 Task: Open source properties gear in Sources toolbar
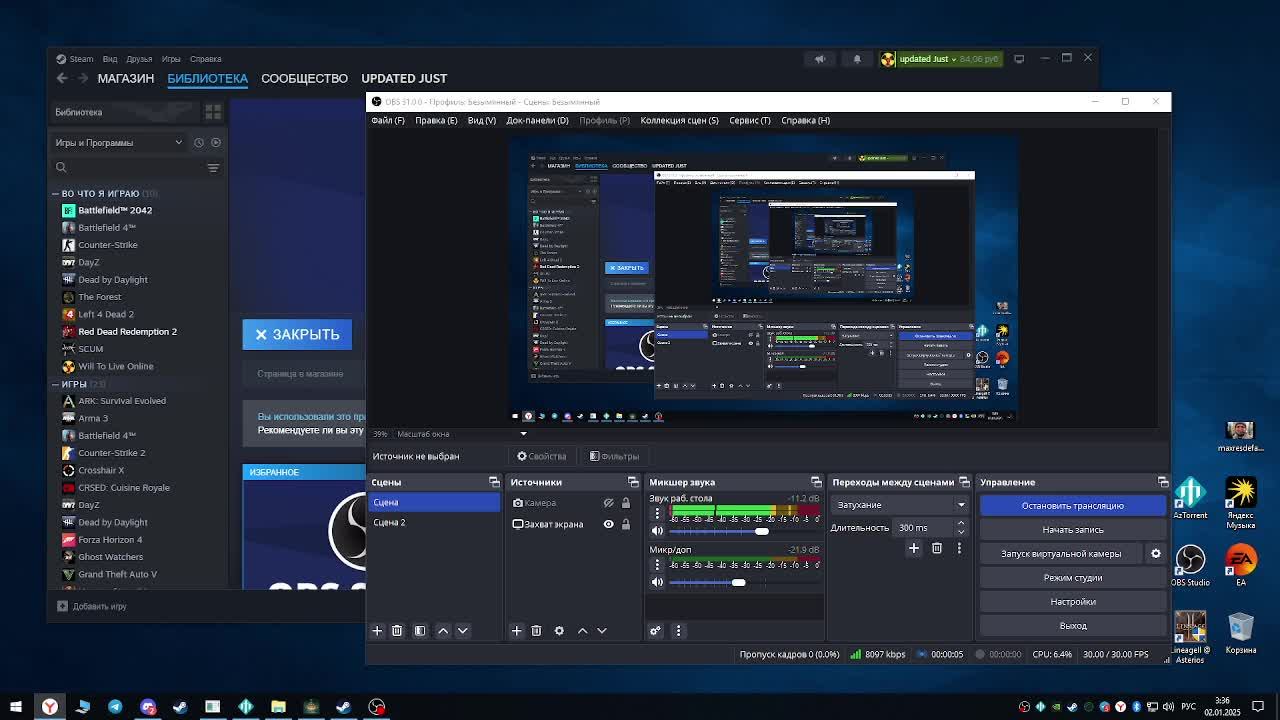coord(559,631)
